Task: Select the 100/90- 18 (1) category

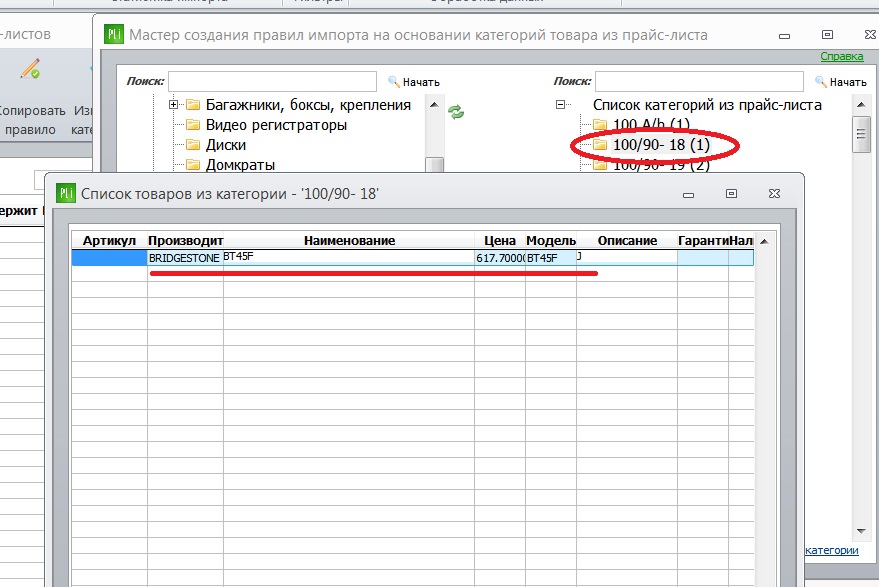Action: pyautogui.click(x=661, y=145)
